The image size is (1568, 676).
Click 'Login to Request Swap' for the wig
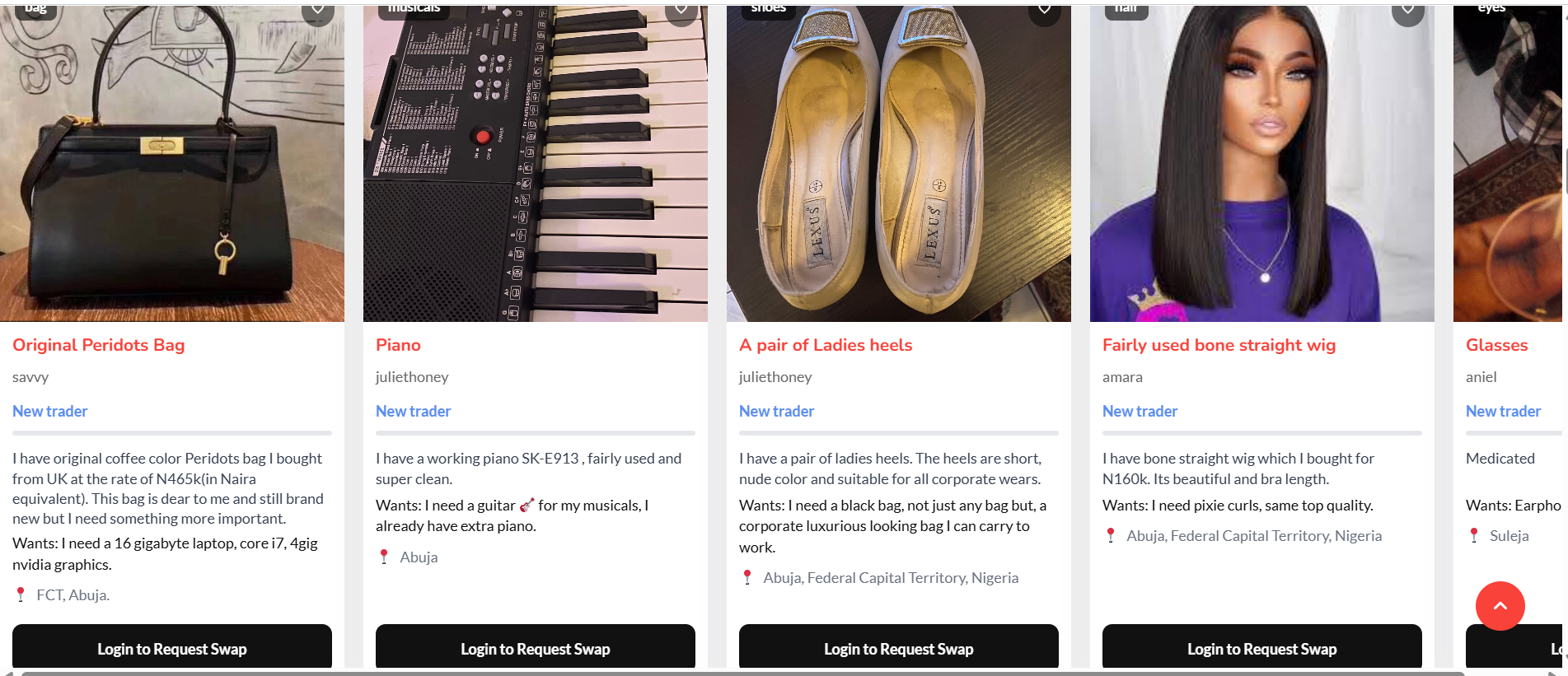coord(1261,649)
